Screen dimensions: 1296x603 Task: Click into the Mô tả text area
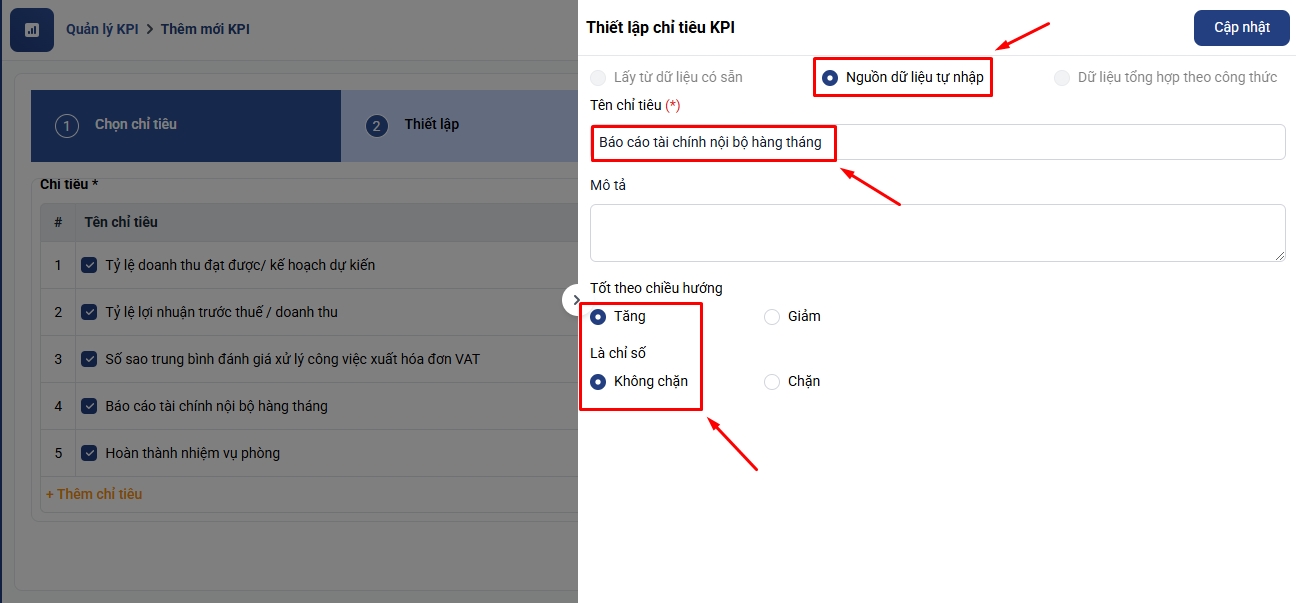point(936,233)
